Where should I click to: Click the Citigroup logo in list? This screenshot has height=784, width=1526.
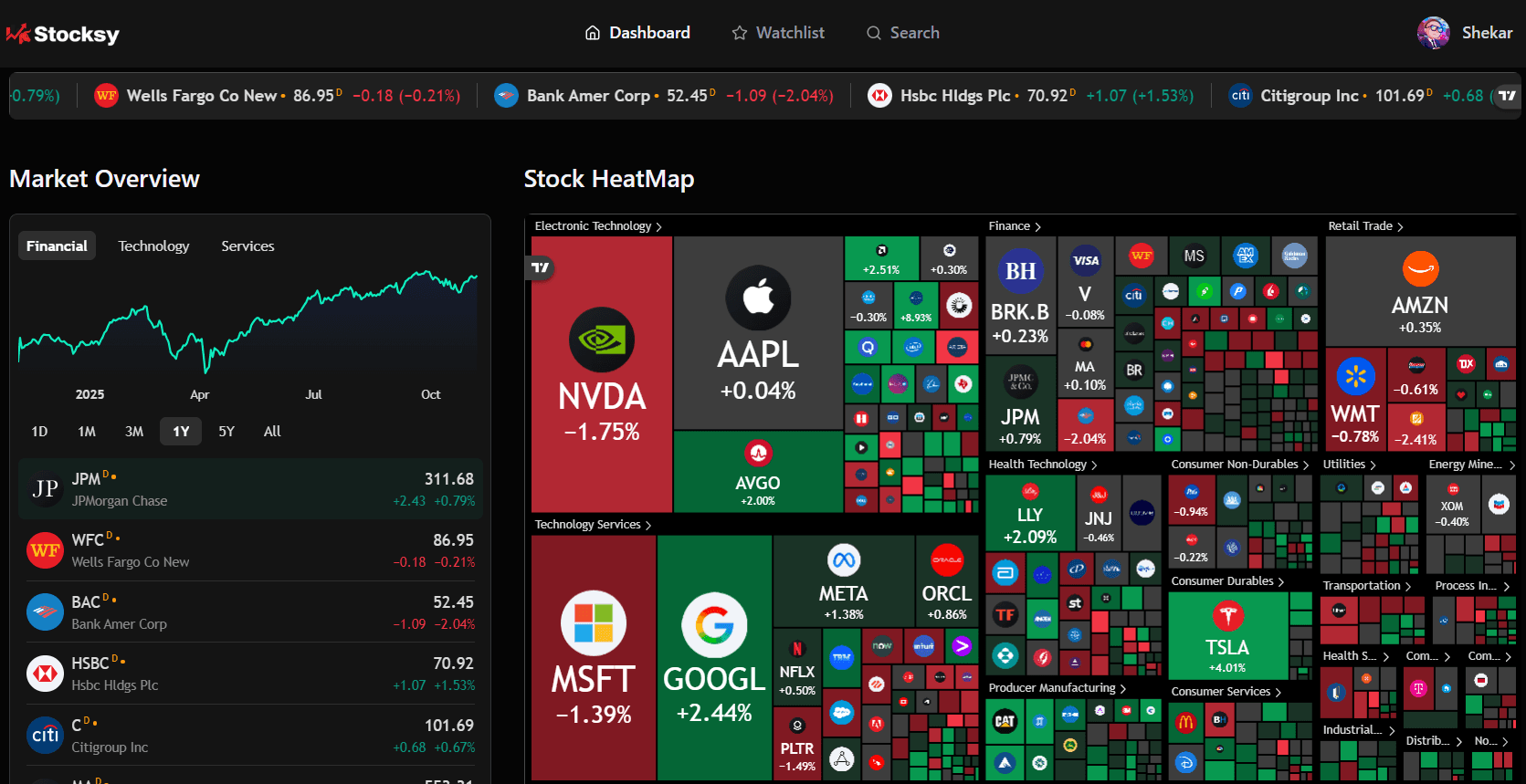click(45, 735)
